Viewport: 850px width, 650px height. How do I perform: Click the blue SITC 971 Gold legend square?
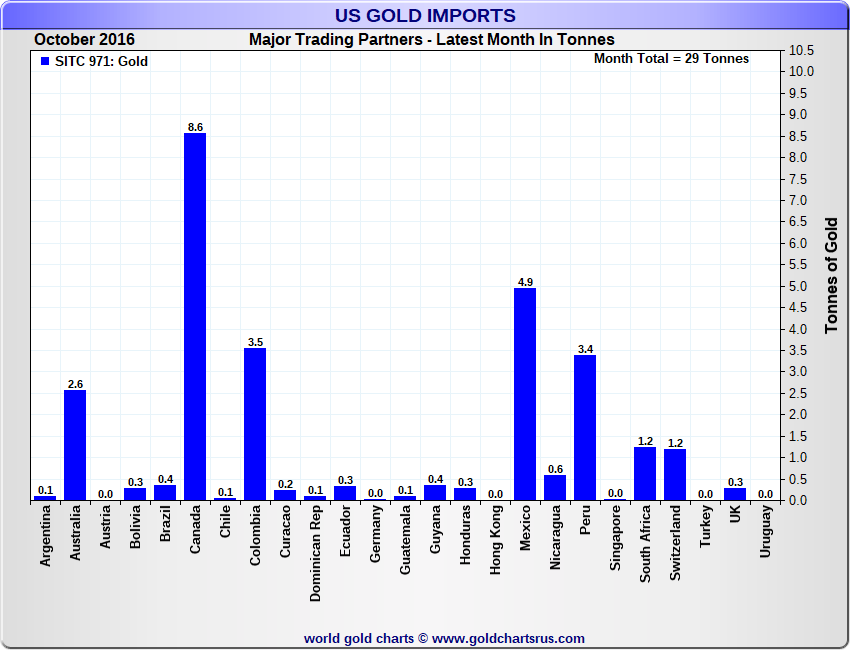coord(45,61)
